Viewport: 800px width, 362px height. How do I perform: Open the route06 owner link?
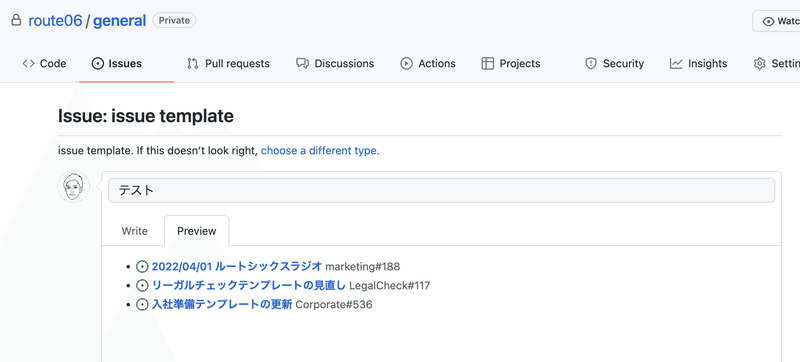[x=55, y=21]
